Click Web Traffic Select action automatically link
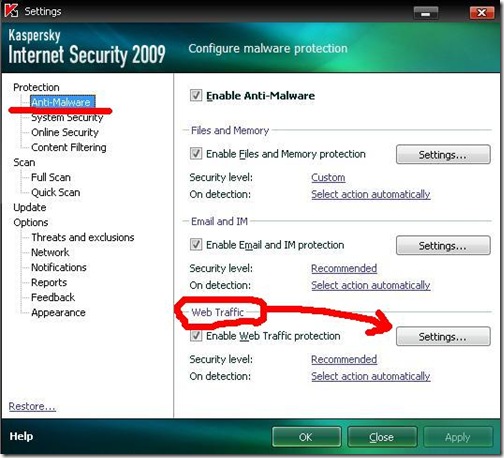Image resolution: width=504 pixels, height=458 pixels. (371, 376)
